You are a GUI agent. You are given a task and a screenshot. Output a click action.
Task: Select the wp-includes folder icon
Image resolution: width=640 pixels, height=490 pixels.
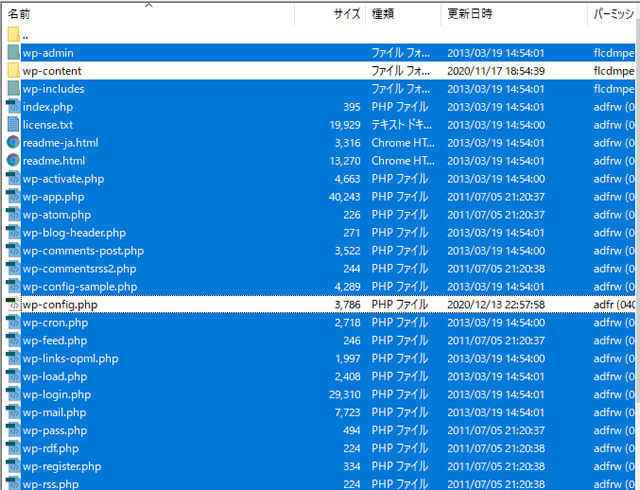(x=13, y=89)
